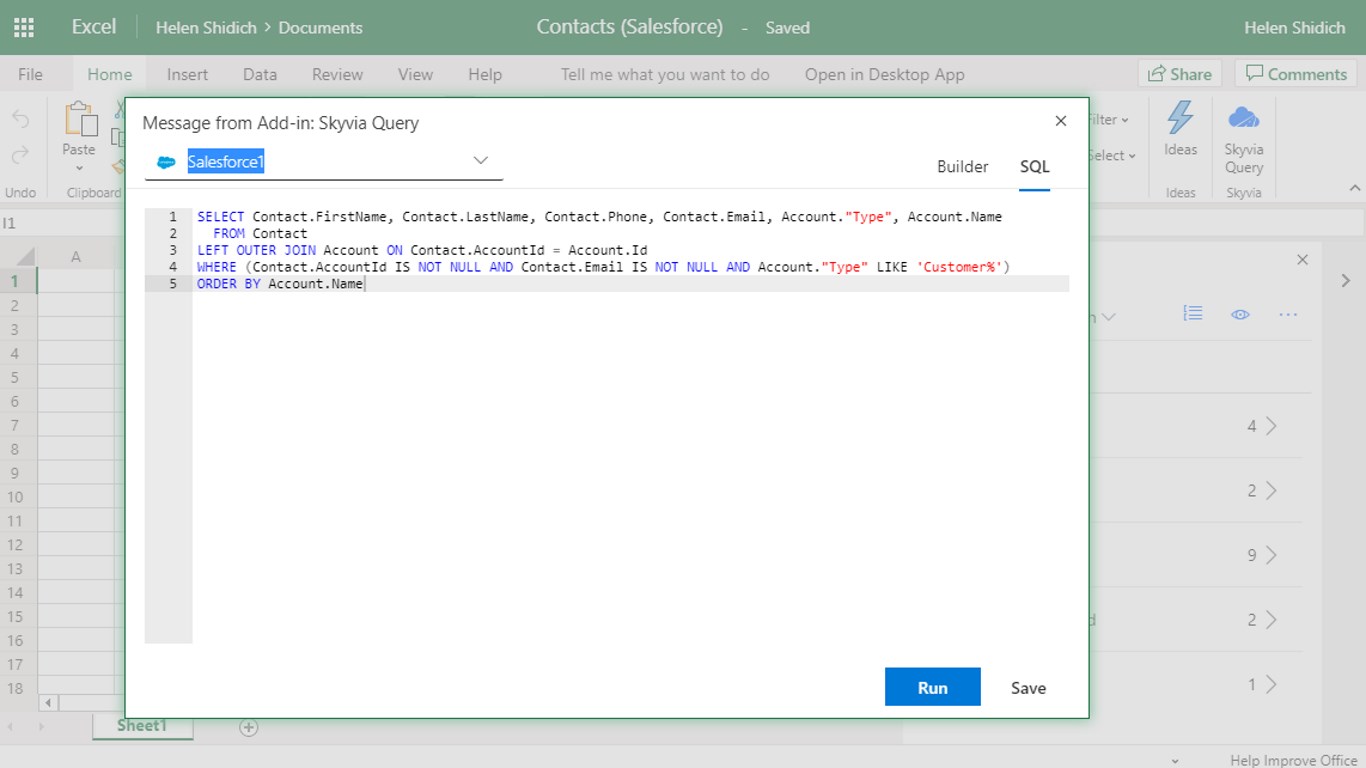
Task: Toggle the eye visibility icon in side pane
Action: click(x=1240, y=314)
